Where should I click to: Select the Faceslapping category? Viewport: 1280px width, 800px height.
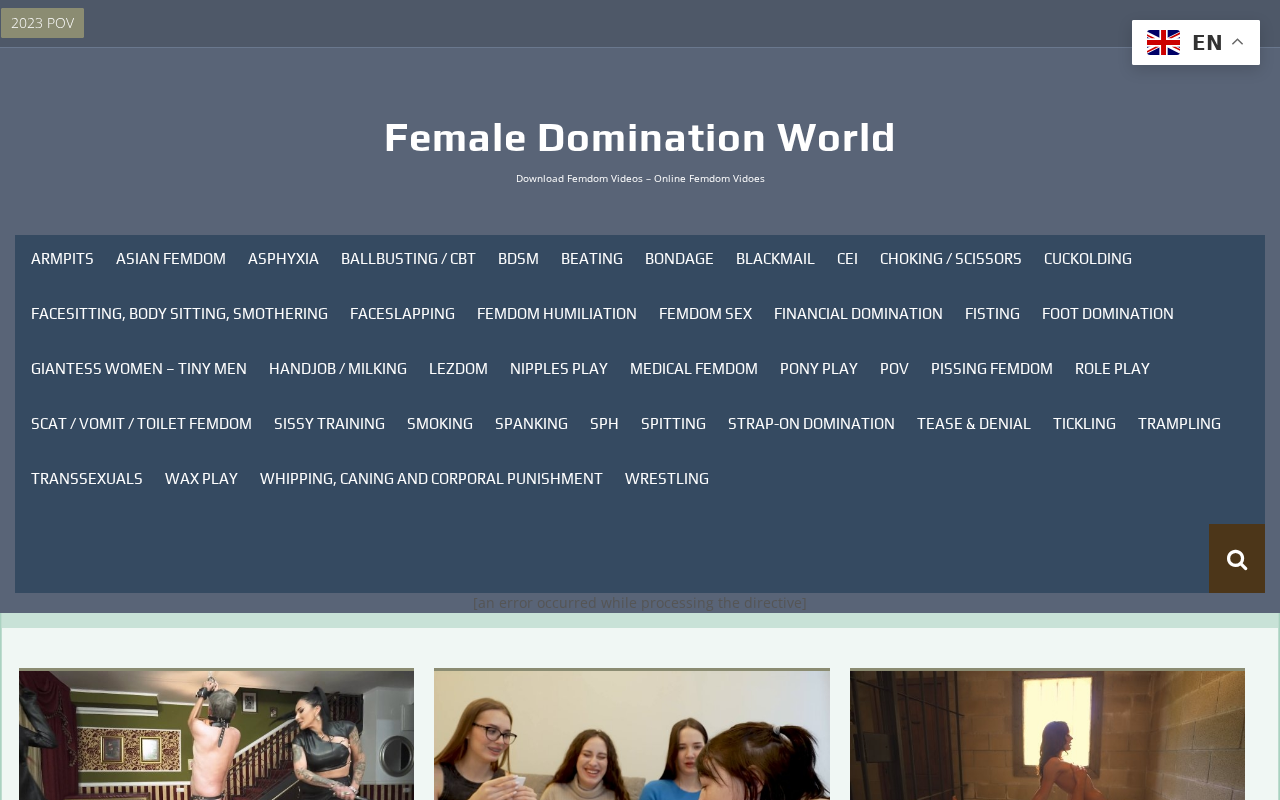(x=402, y=314)
